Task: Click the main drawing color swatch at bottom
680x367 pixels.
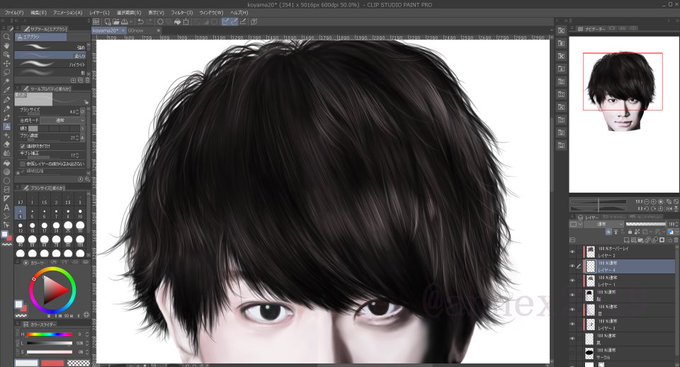Action: coord(26,363)
